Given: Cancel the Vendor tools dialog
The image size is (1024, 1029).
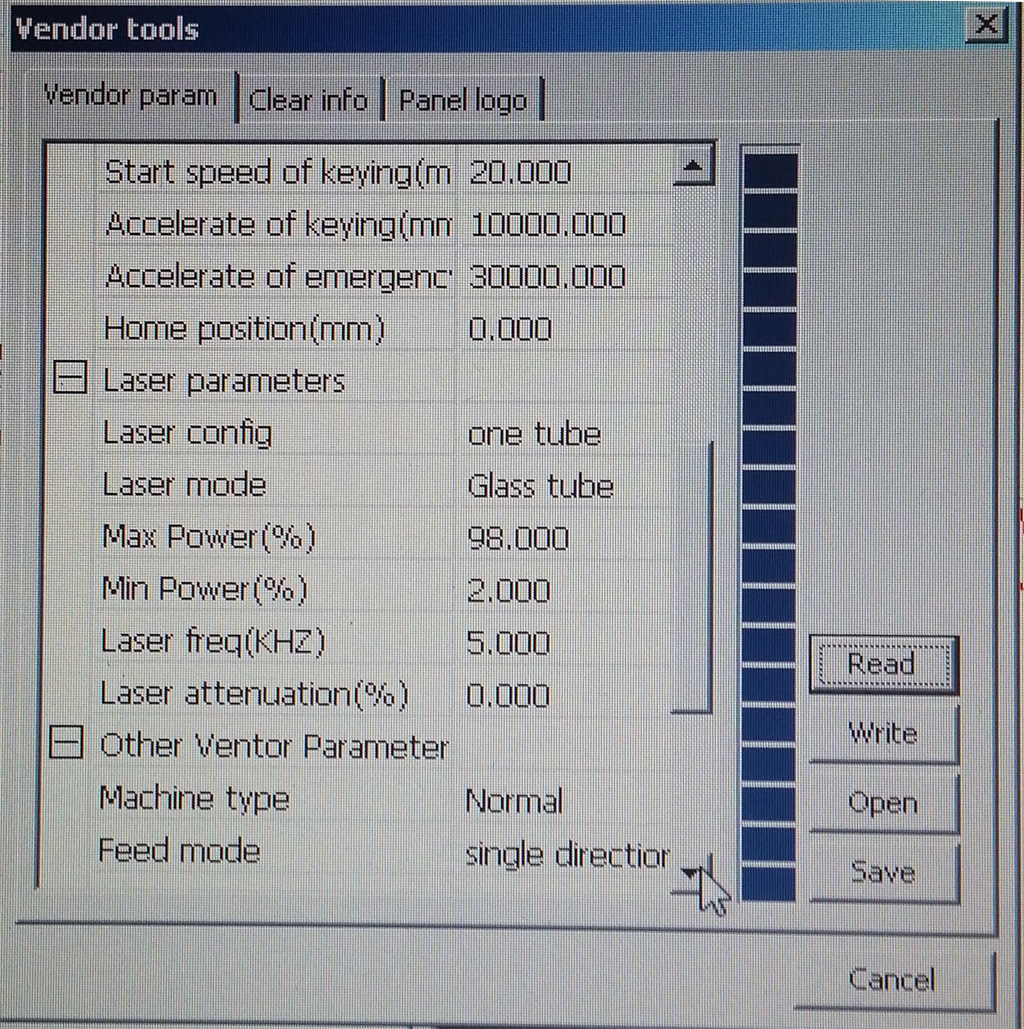Looking at the screenshot, I should [892, 979].
